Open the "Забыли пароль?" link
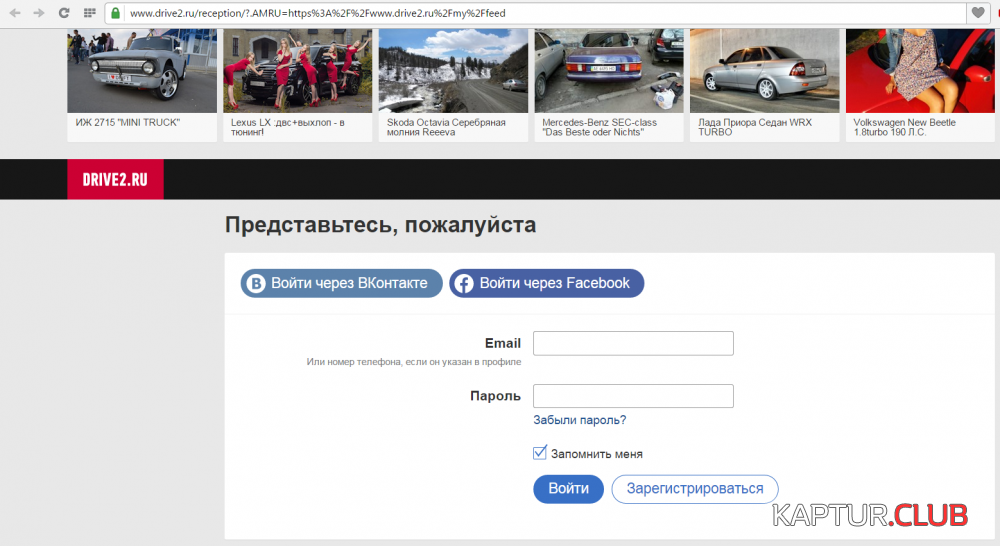The image size is (1000, 546). [x=580, y=420]
